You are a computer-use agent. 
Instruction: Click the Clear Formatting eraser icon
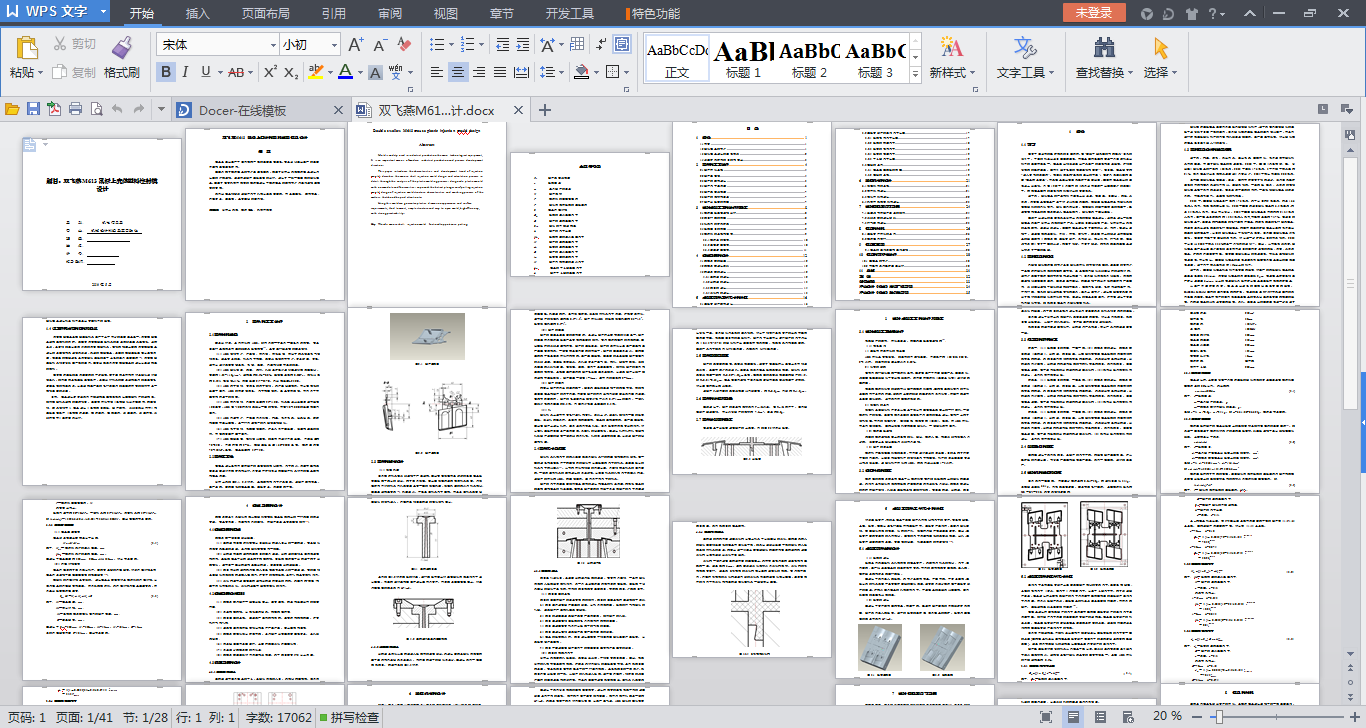404,45
